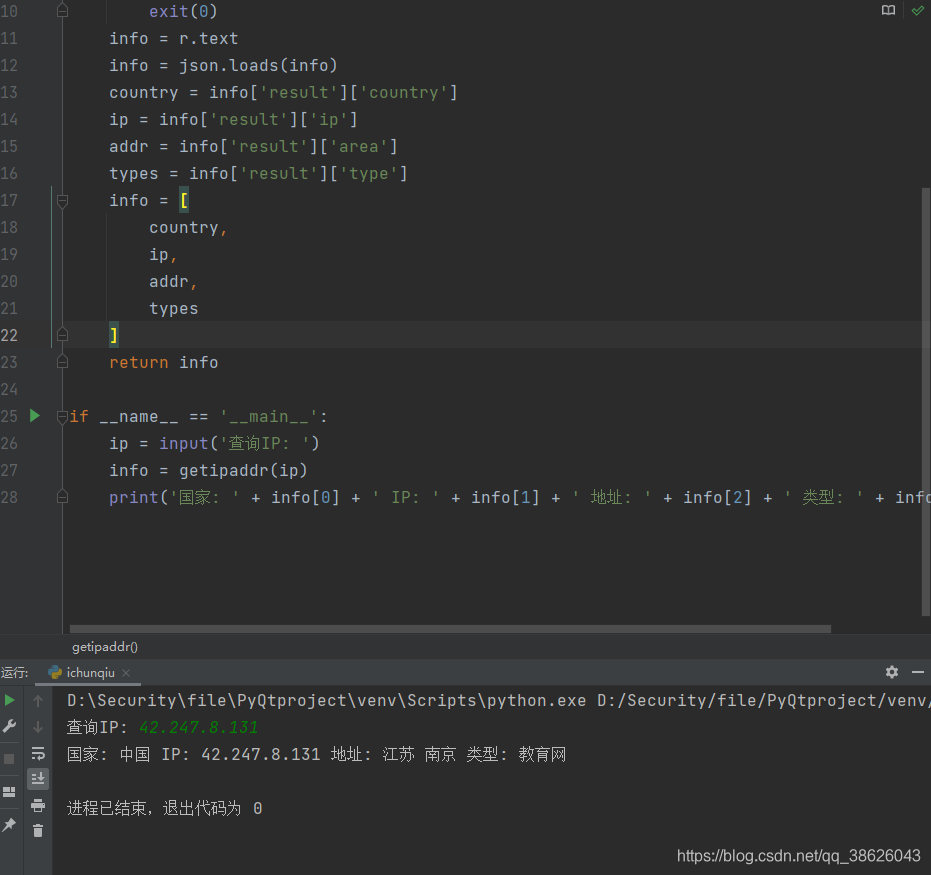Clear console with trash icon

(x=38, y=830)
